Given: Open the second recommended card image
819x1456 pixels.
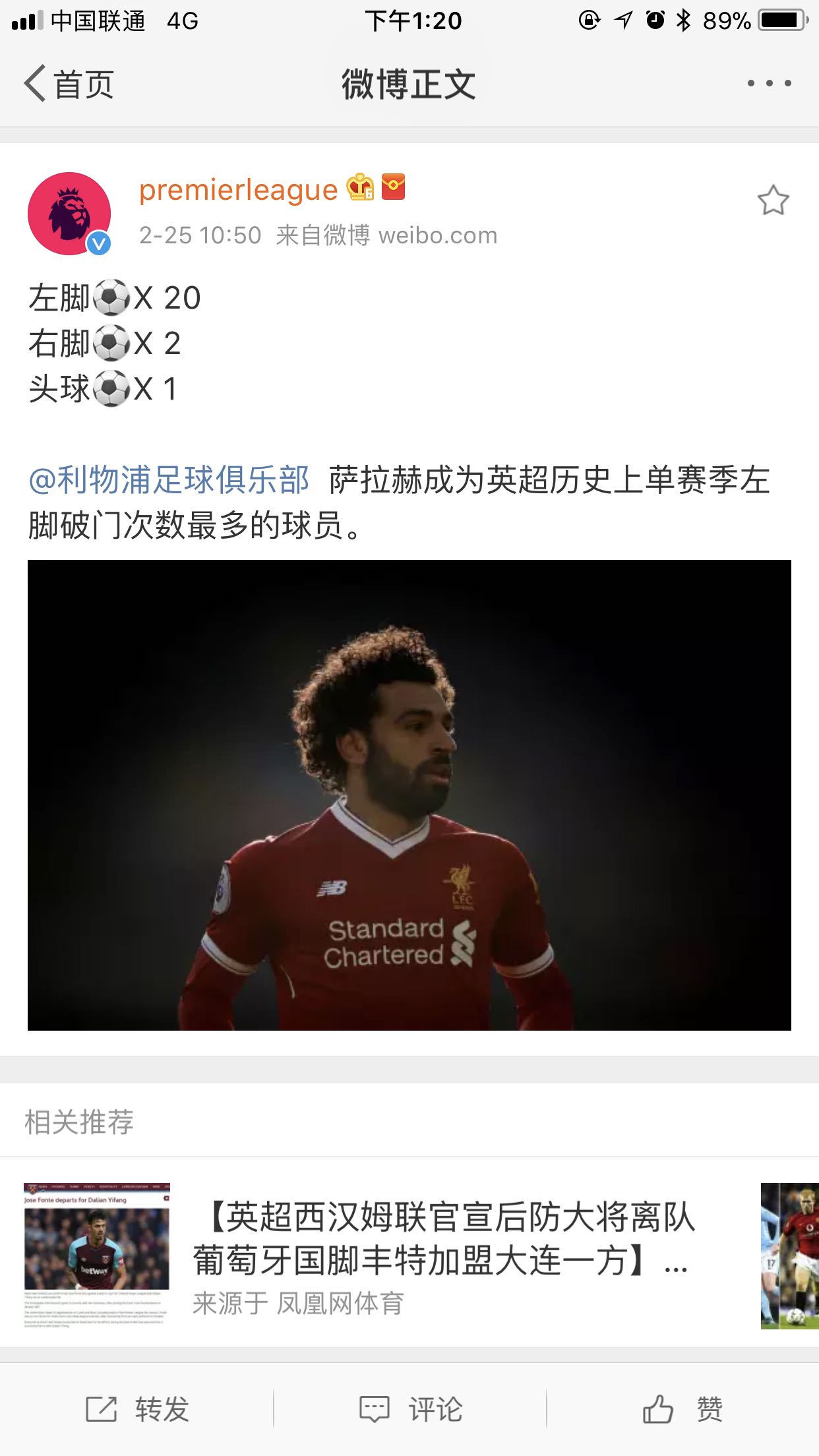Looking at the screenshot, I should (790, 1256).
